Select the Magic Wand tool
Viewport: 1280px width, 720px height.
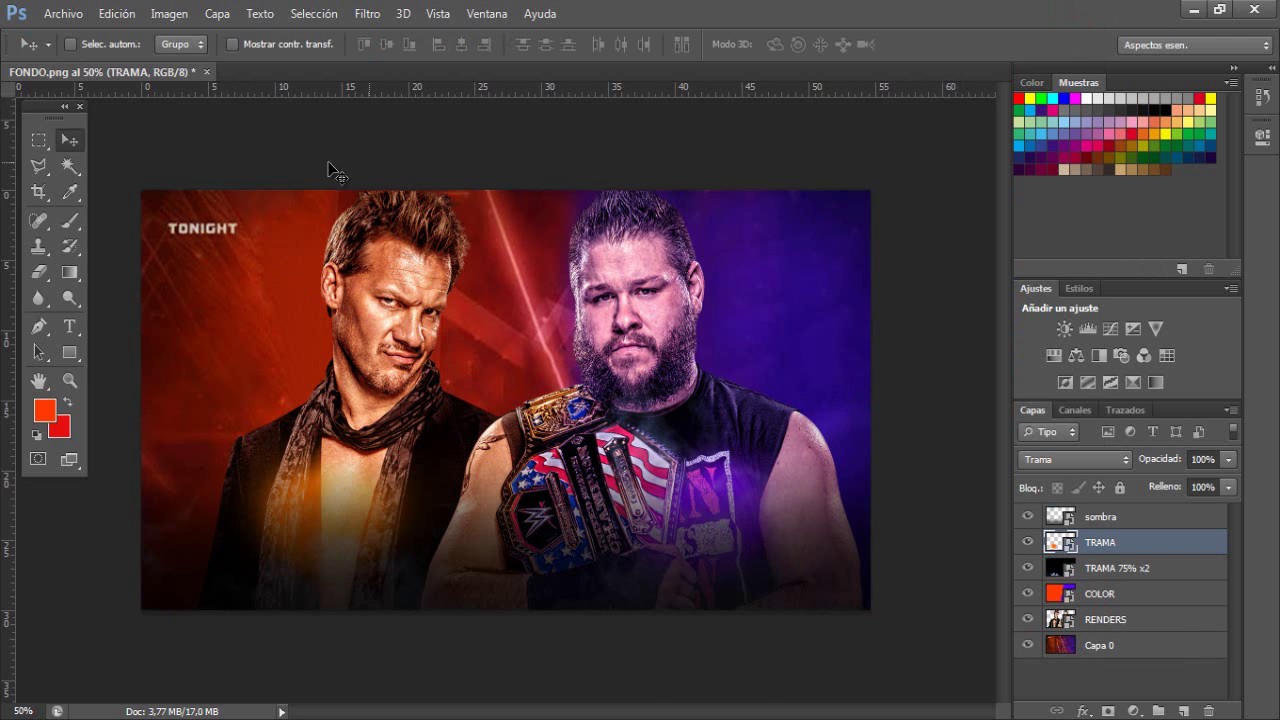70,166
